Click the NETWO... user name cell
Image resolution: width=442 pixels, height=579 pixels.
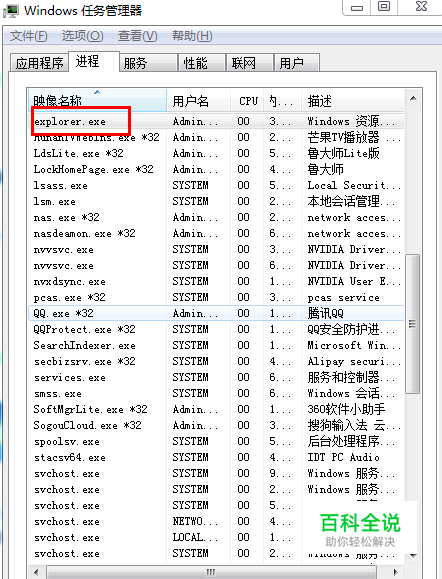point(195,521)
